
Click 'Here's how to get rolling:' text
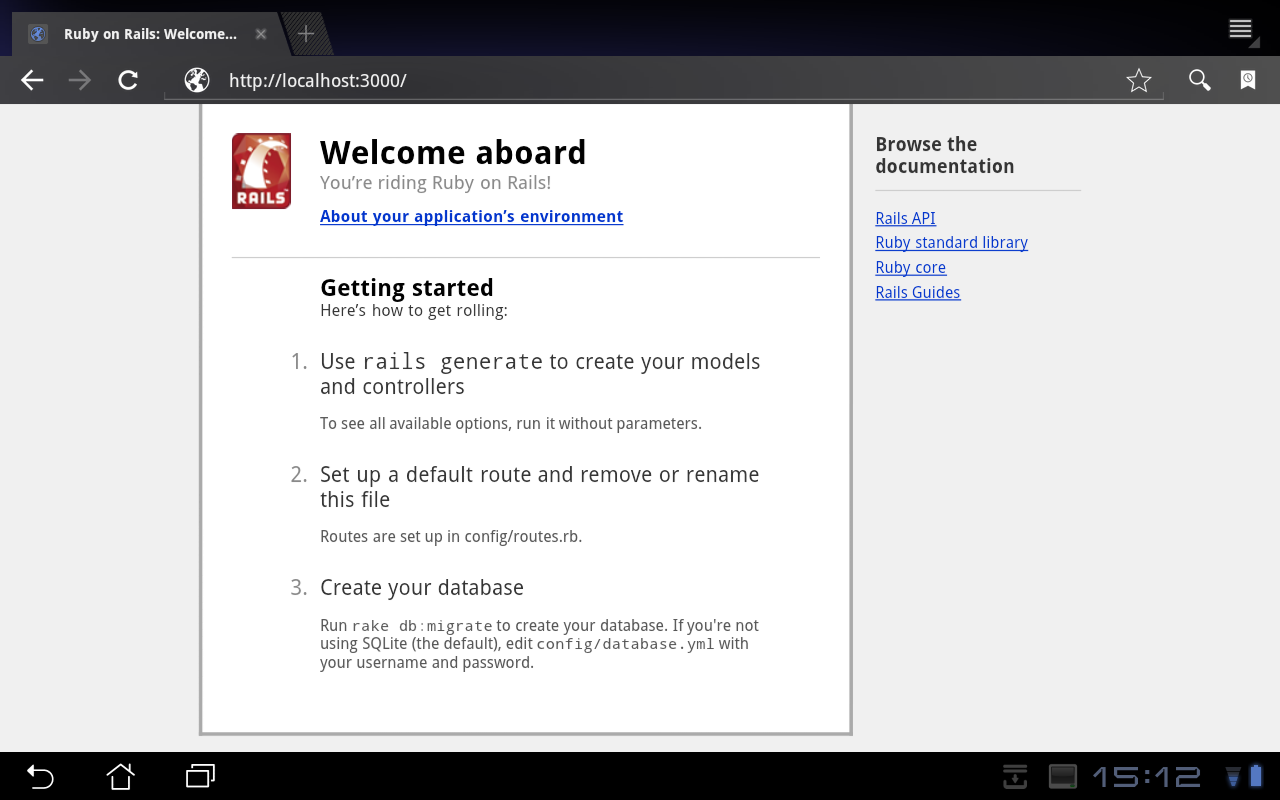[x=414, y=310]
